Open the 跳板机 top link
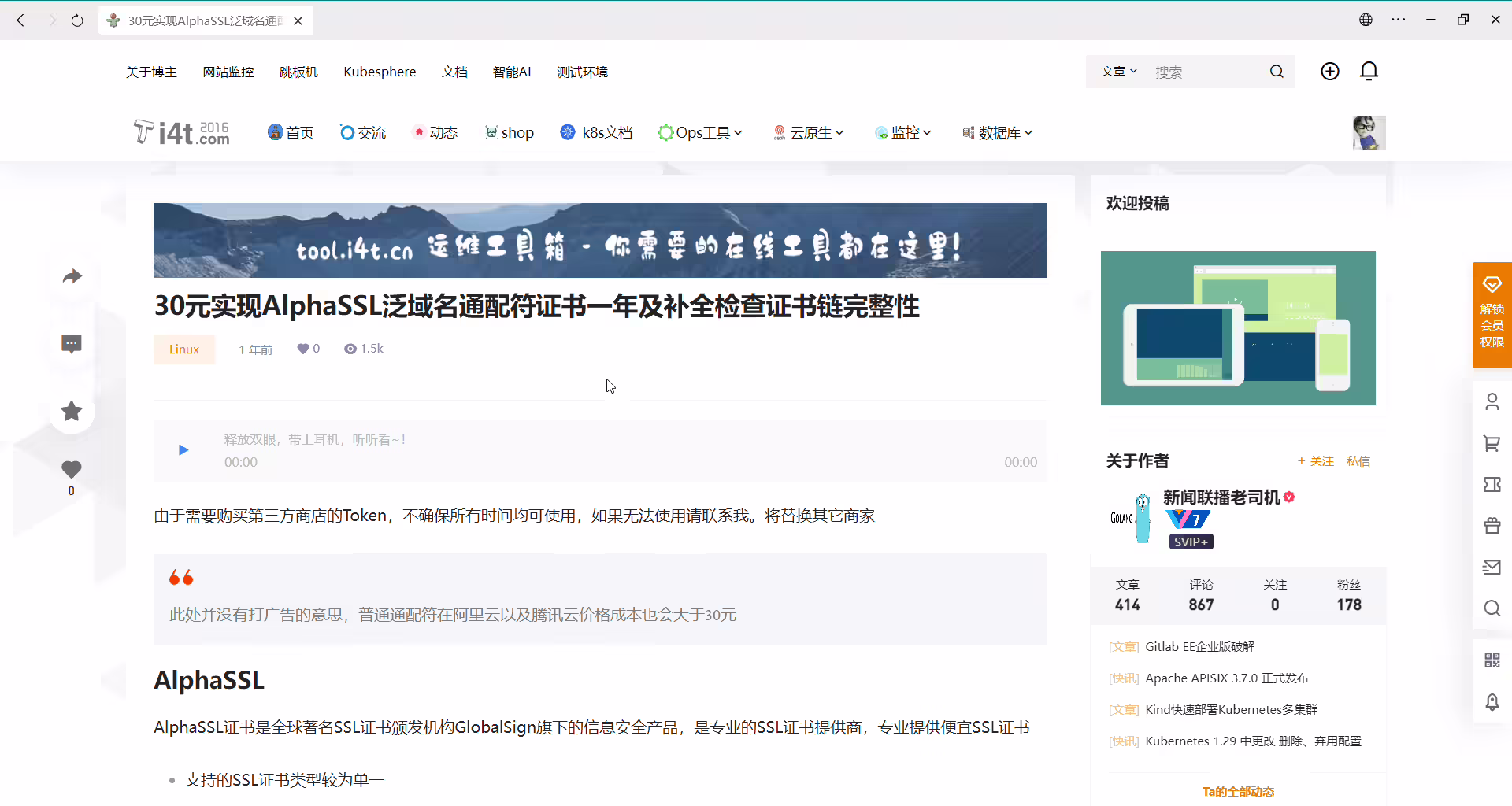The width and height of the screenshot is (1512, 806). (x=298, y=72)
